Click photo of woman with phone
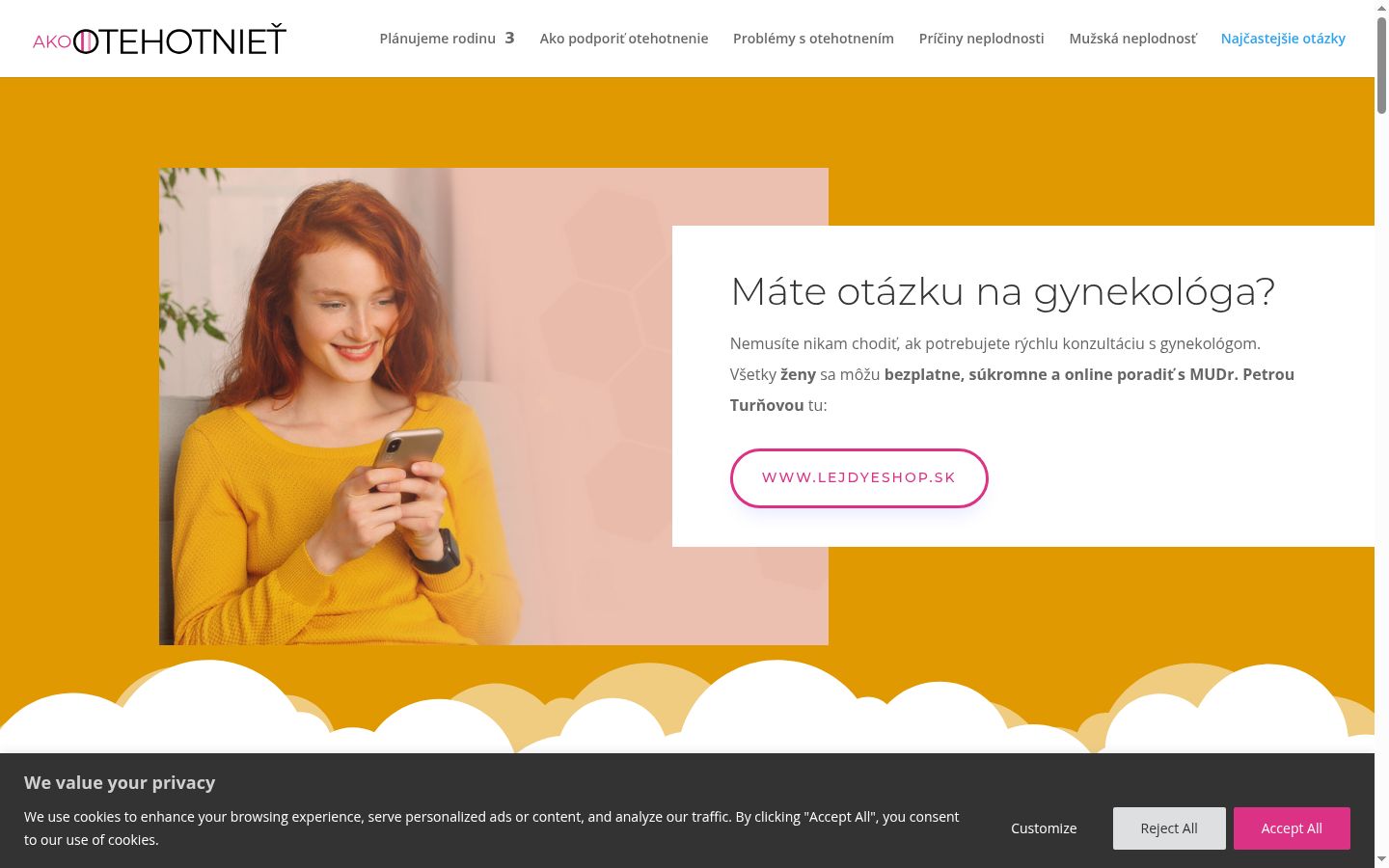The image size is (1389, 868). pyautogui.click(x=416, y=406)
